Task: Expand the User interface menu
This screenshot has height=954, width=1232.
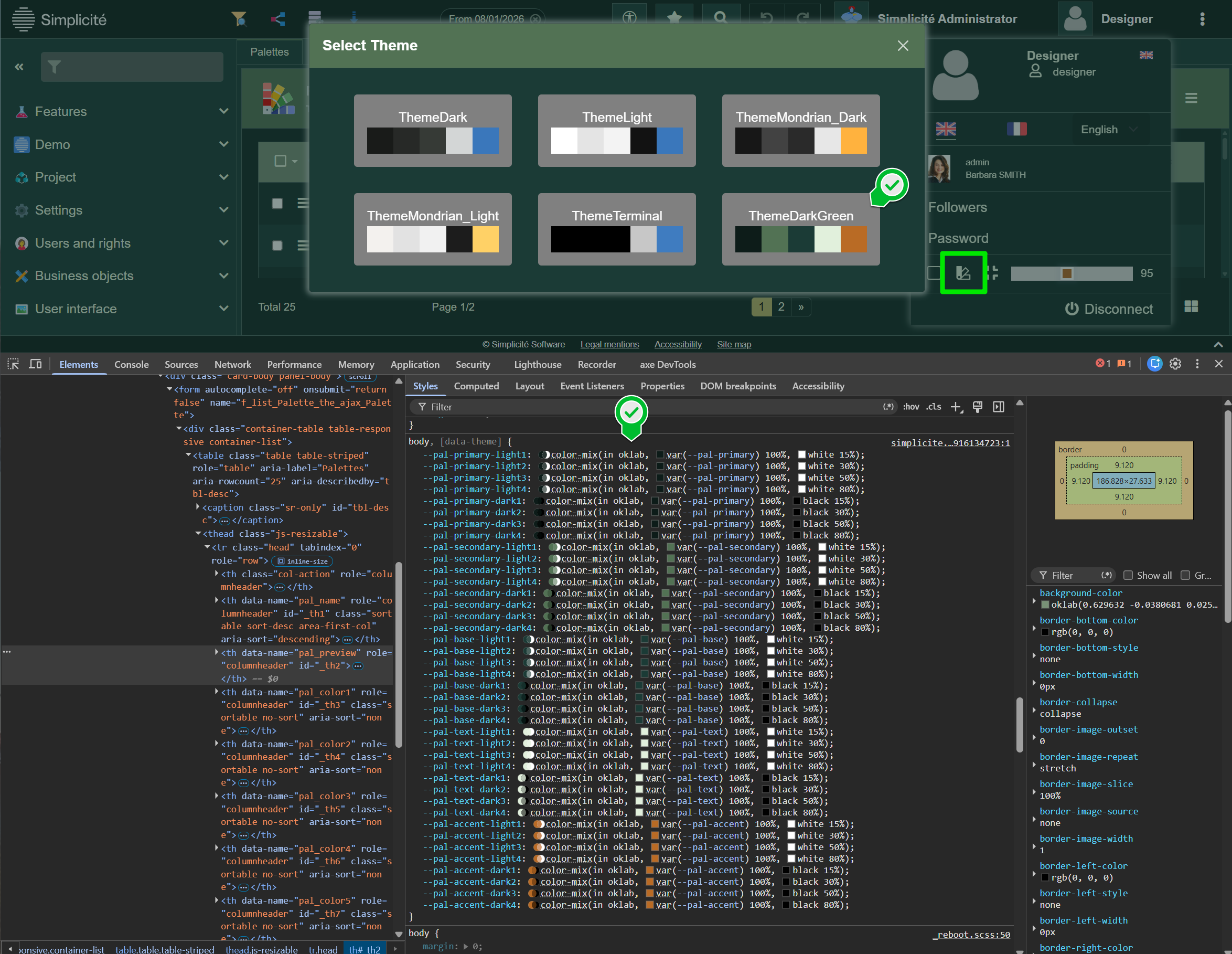Action: pos(121,309)
